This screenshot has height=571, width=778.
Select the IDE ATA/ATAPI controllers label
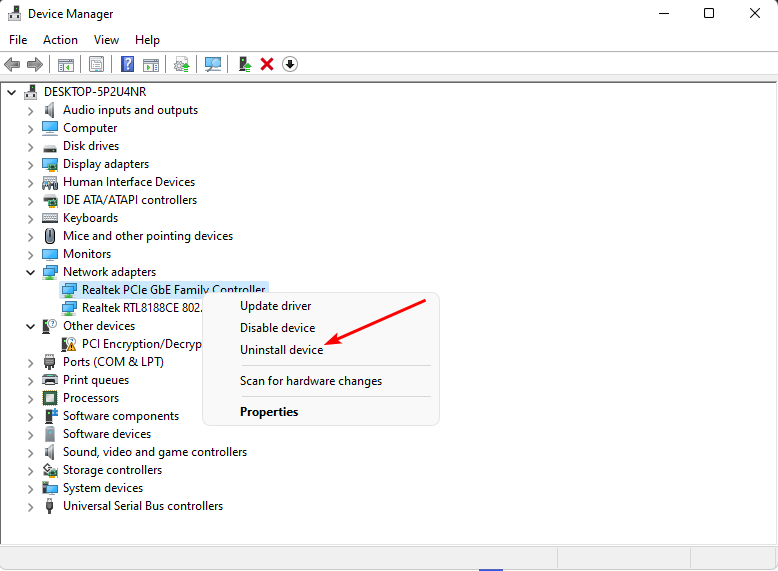click(130, 200)
